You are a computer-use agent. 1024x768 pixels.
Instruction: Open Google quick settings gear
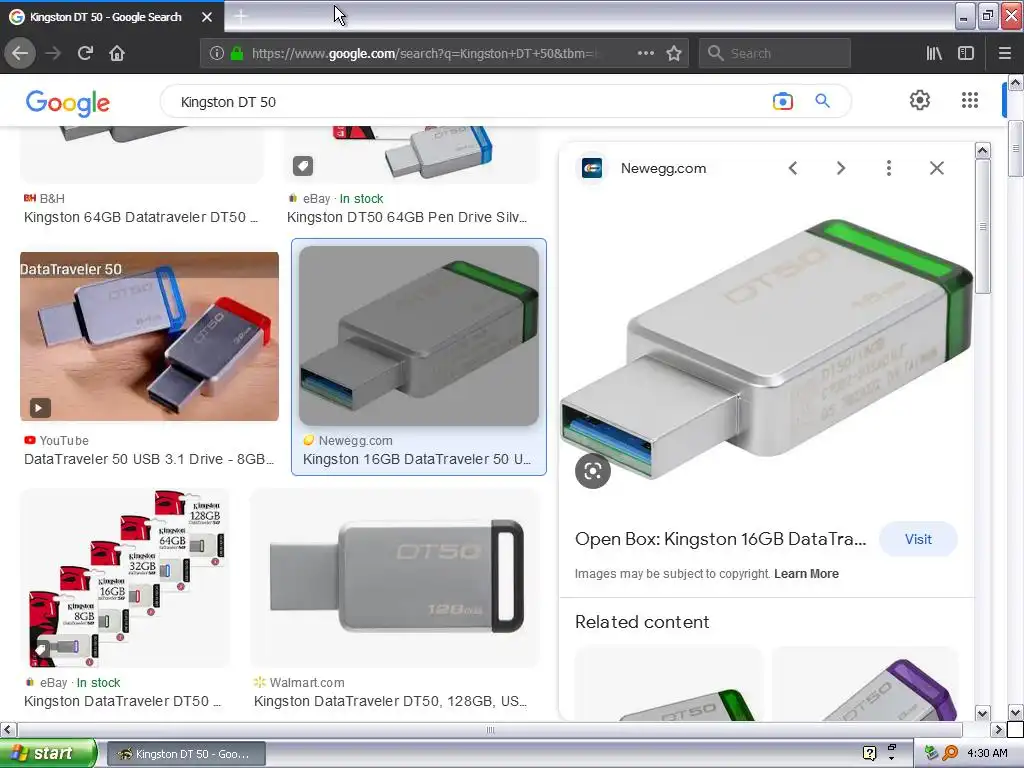click(x=920, y=100)
